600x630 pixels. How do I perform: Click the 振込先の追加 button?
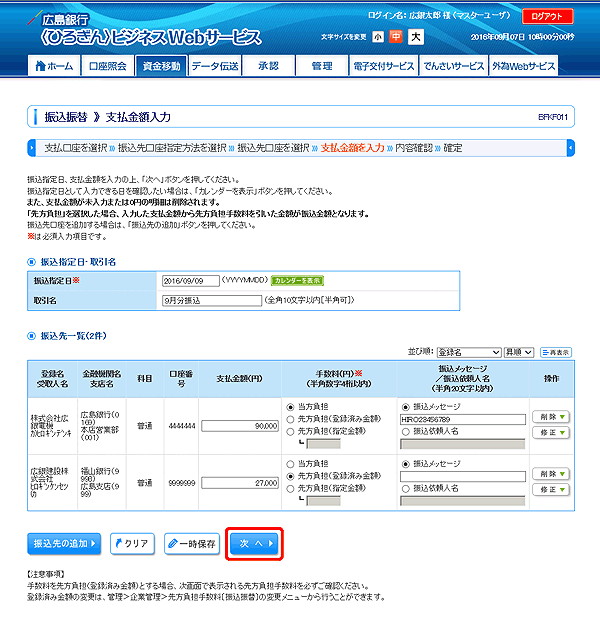pos(64,544)
